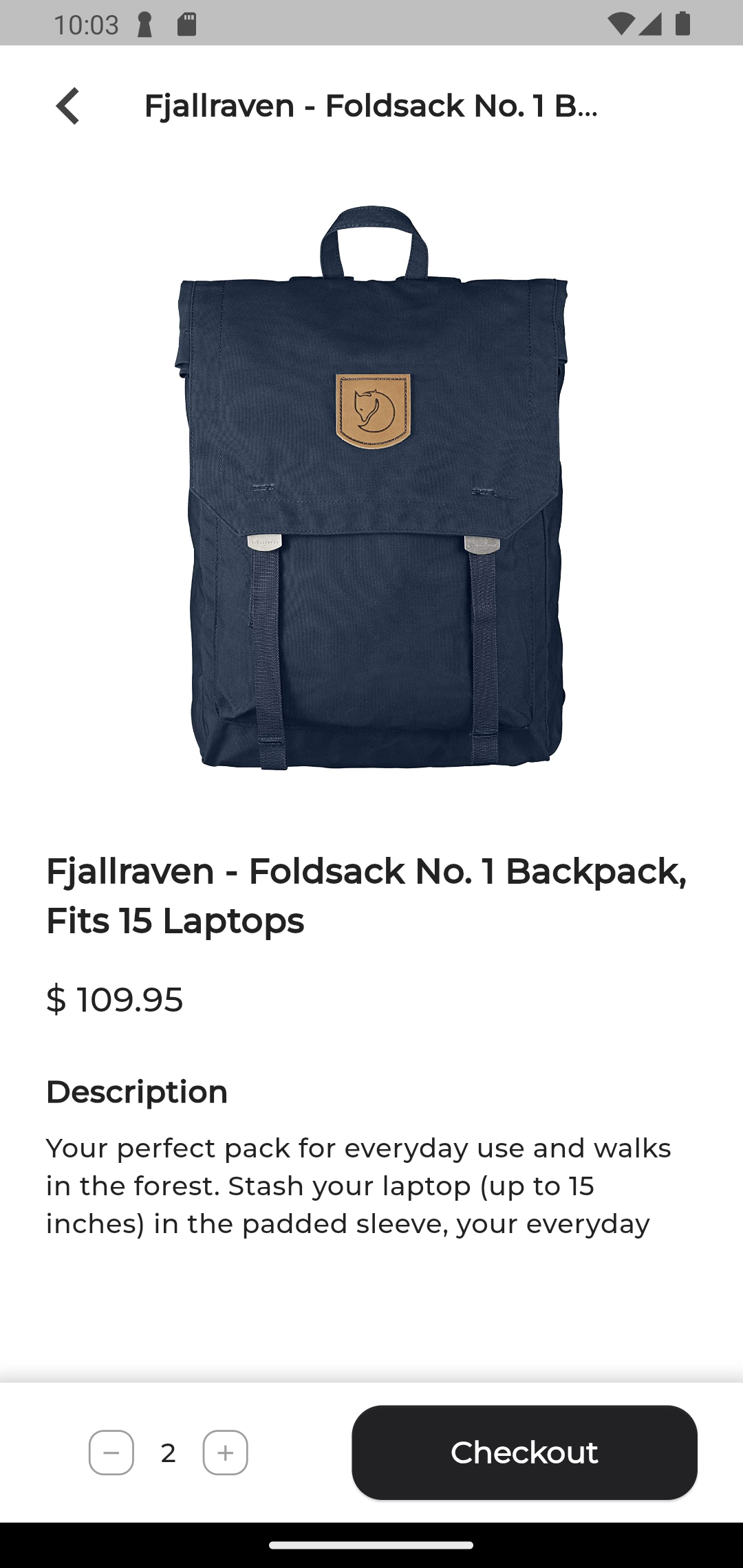This screenshot has width=743, height=1568.
Task: Tap the cellular signal icon
Action: point(650,25)
